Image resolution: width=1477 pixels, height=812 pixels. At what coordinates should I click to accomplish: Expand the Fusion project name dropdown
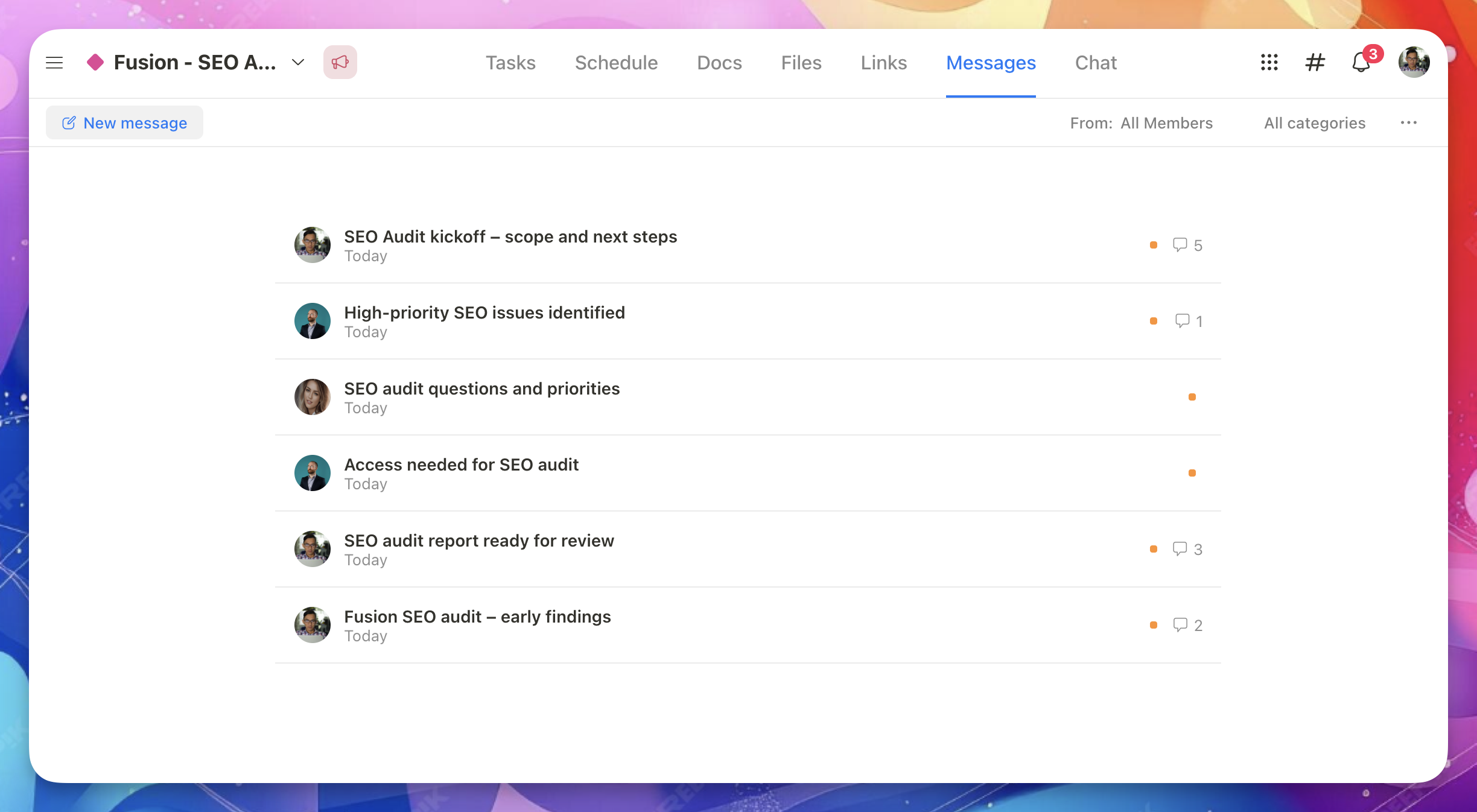pos(298,62)
